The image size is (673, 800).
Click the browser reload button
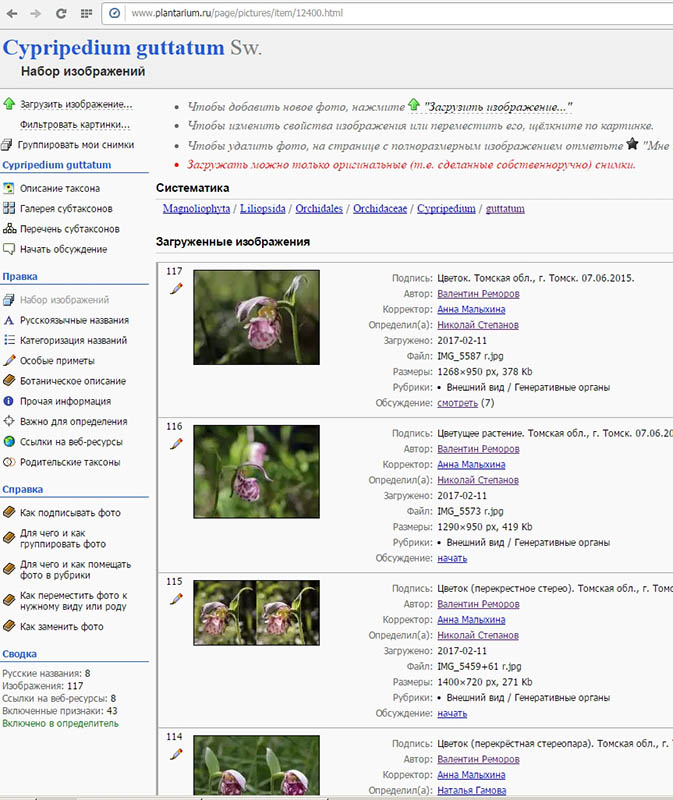tap(61, 14)
